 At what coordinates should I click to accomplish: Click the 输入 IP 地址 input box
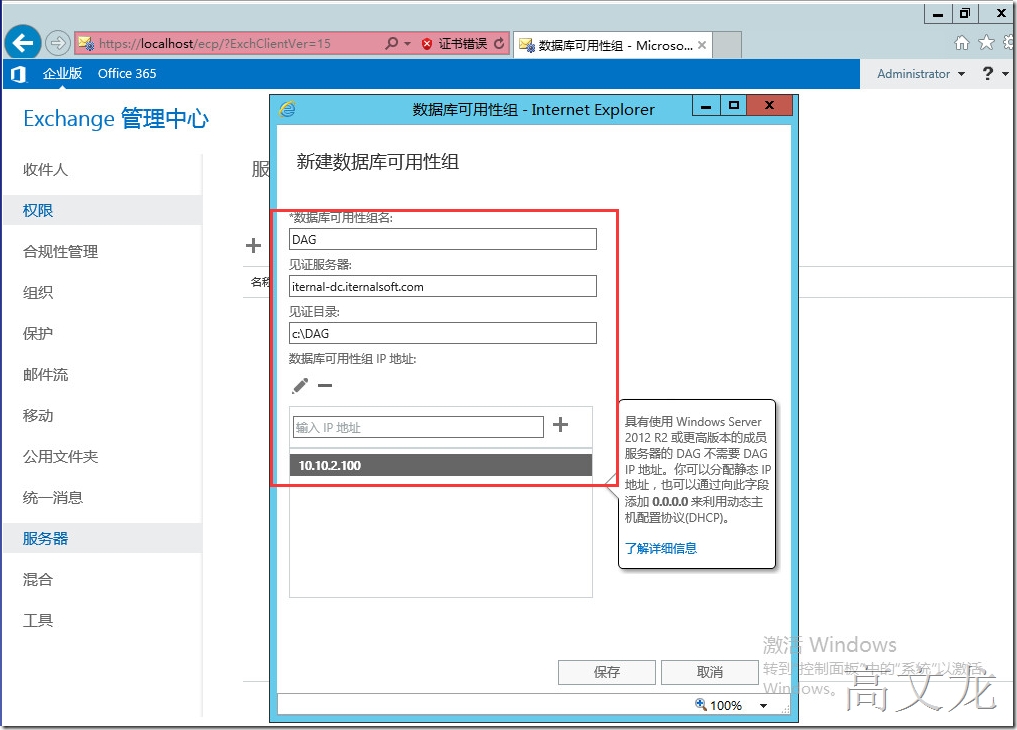point(418,427)
